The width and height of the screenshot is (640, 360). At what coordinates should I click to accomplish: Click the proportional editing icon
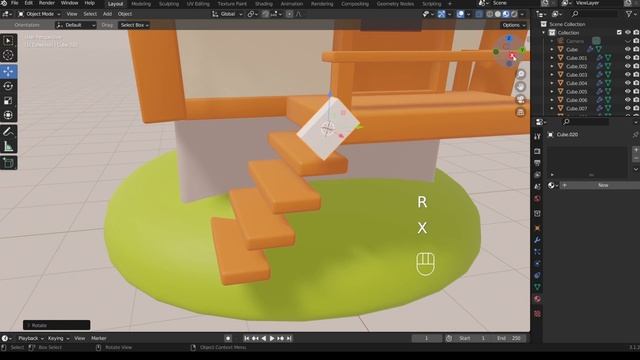click(x=289, y=14)
